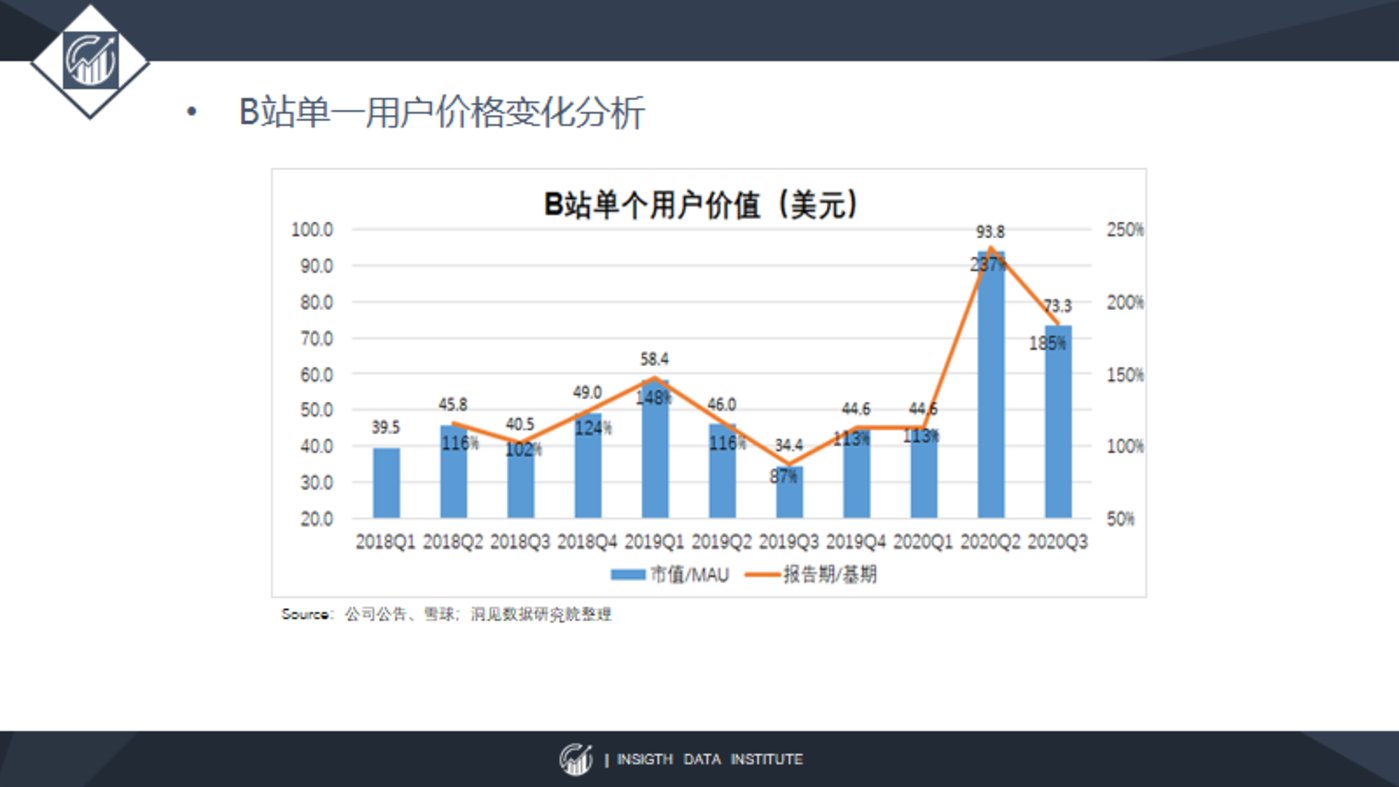Select the percent label '237%'

[988, 265]
